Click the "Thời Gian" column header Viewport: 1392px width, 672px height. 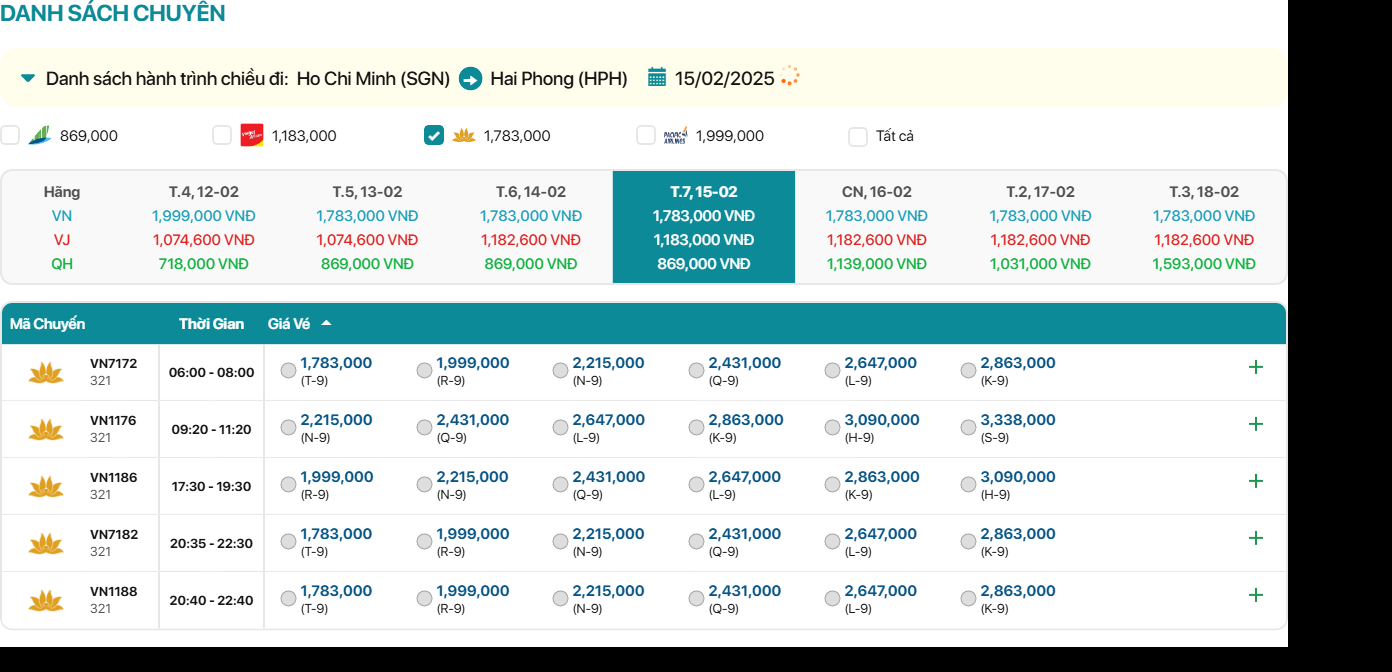pyautogui.click(x=211, y=324)
